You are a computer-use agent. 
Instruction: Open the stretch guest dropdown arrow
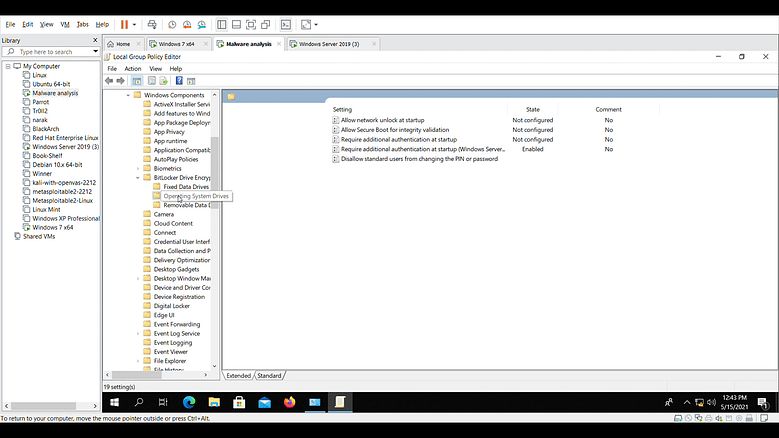(316, 24)
